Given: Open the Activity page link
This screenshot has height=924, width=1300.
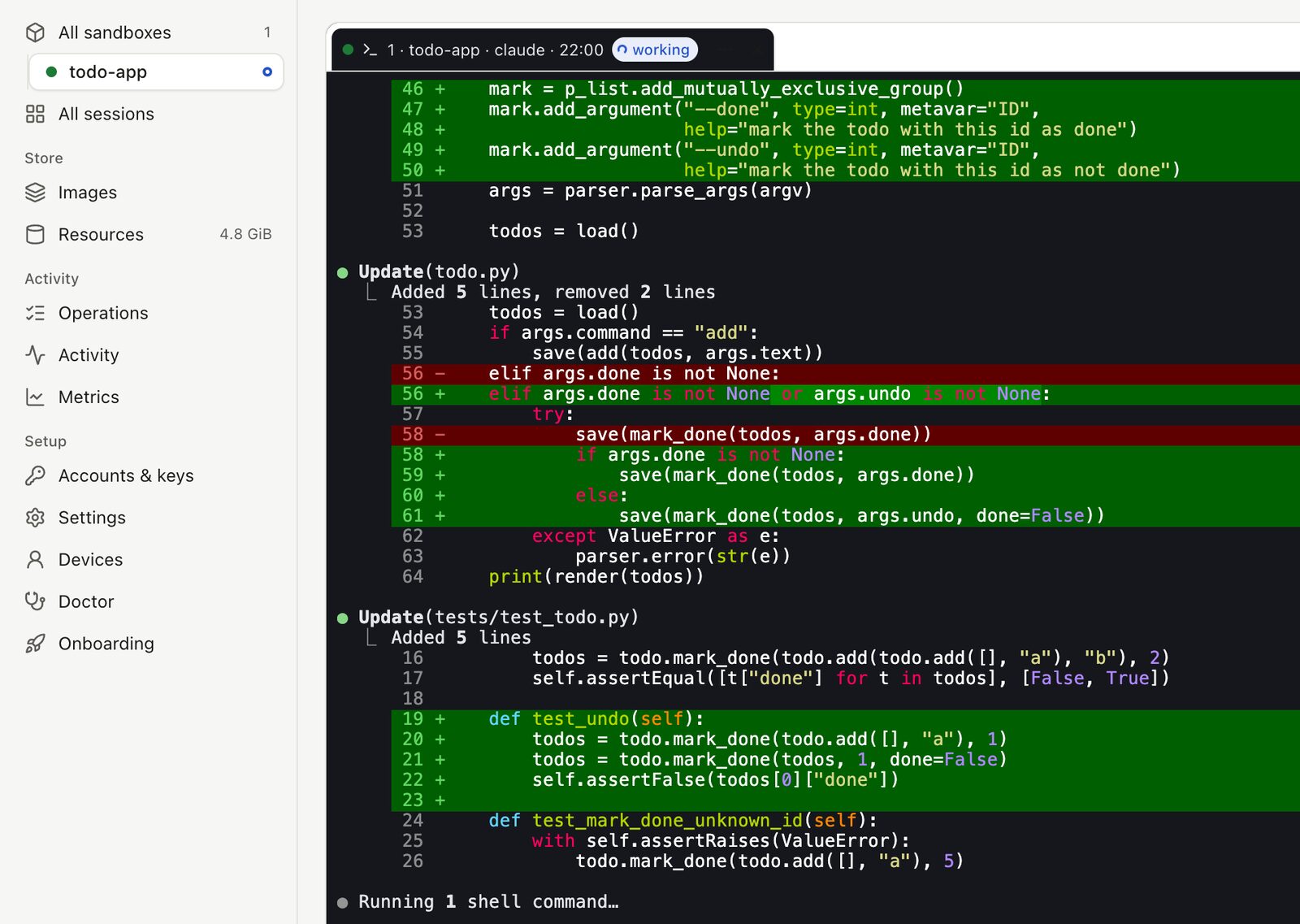Looking at the screenshot, I should tap(149, 355).
